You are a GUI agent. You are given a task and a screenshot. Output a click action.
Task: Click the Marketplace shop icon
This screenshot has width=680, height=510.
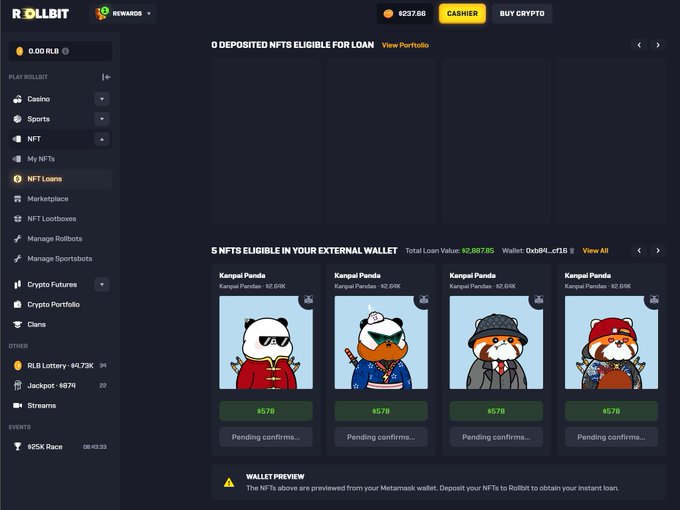[x=17, y=199]
